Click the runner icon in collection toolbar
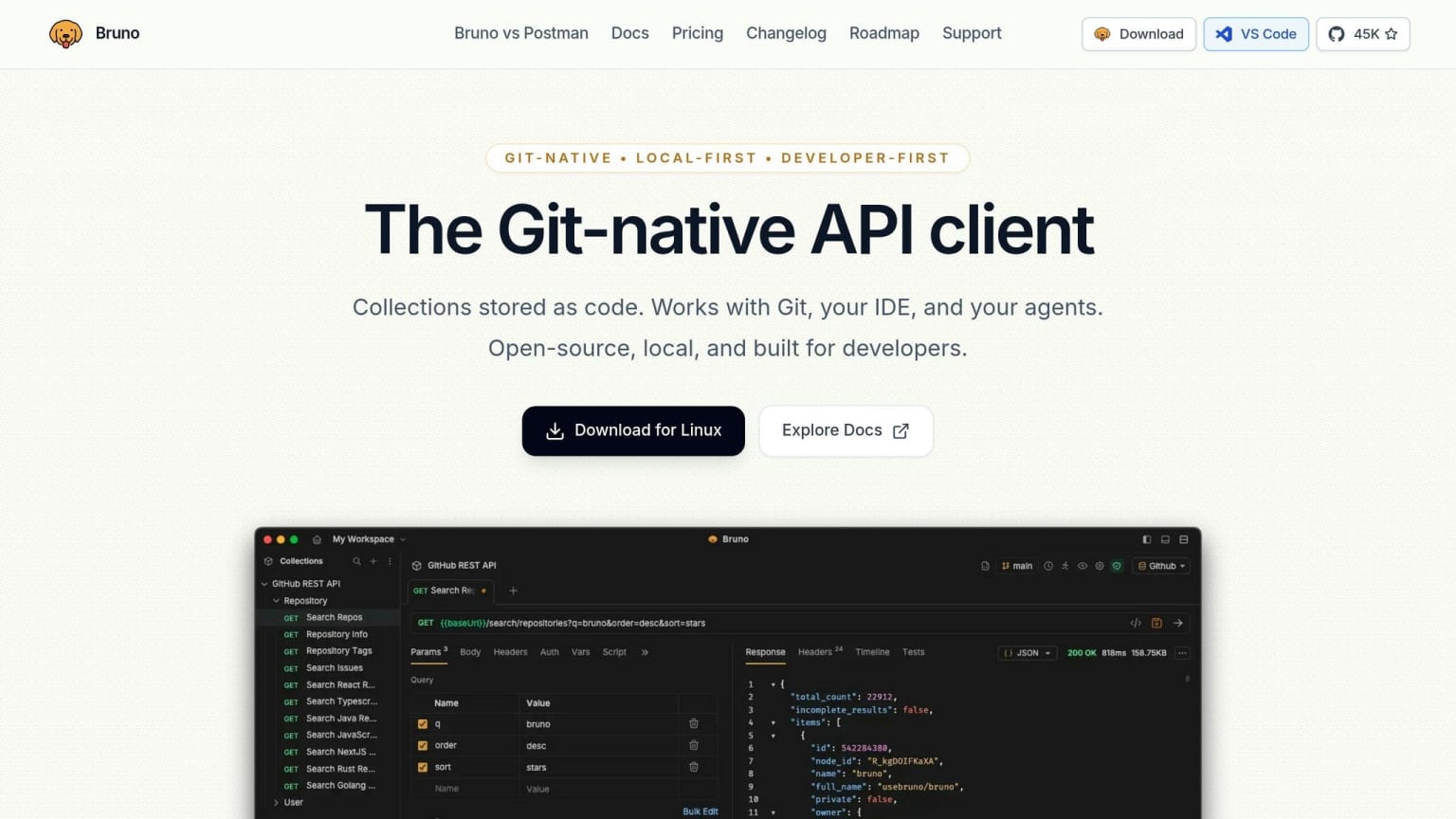Viewport: 1456px width, 819px height. (x=1065, y=566)
